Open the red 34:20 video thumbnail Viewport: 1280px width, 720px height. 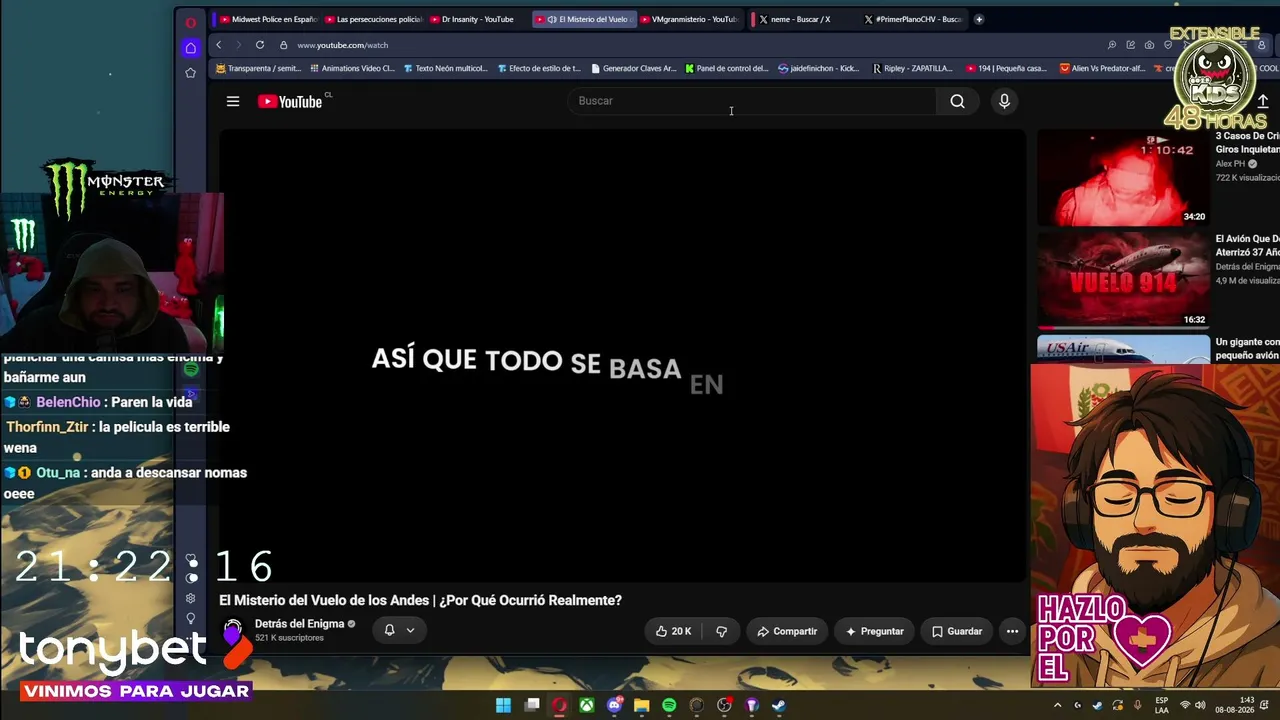click(1123, 177)
